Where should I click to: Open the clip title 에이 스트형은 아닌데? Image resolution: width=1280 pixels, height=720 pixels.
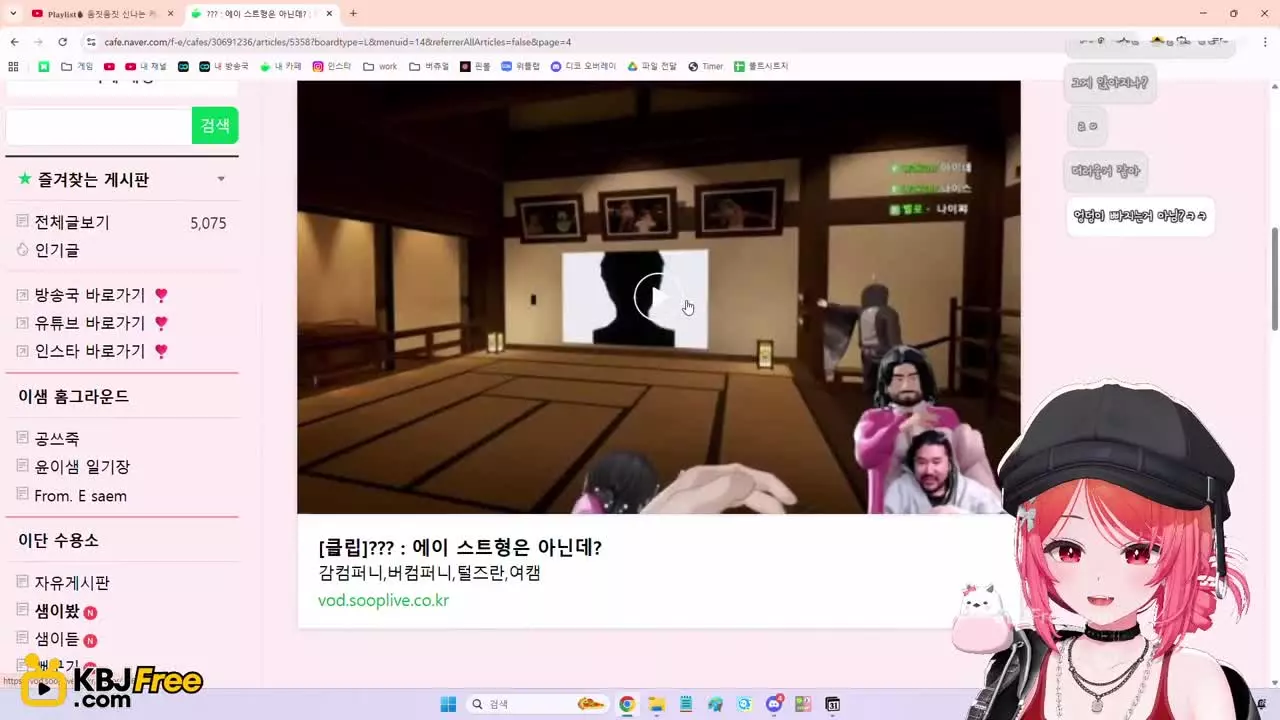pyautogui.click(x=460, y=548)
